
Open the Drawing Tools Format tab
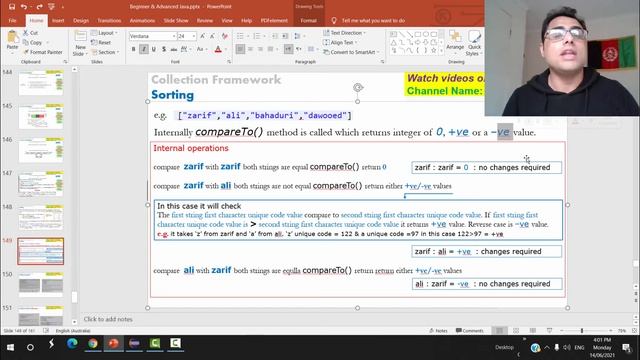308,20
